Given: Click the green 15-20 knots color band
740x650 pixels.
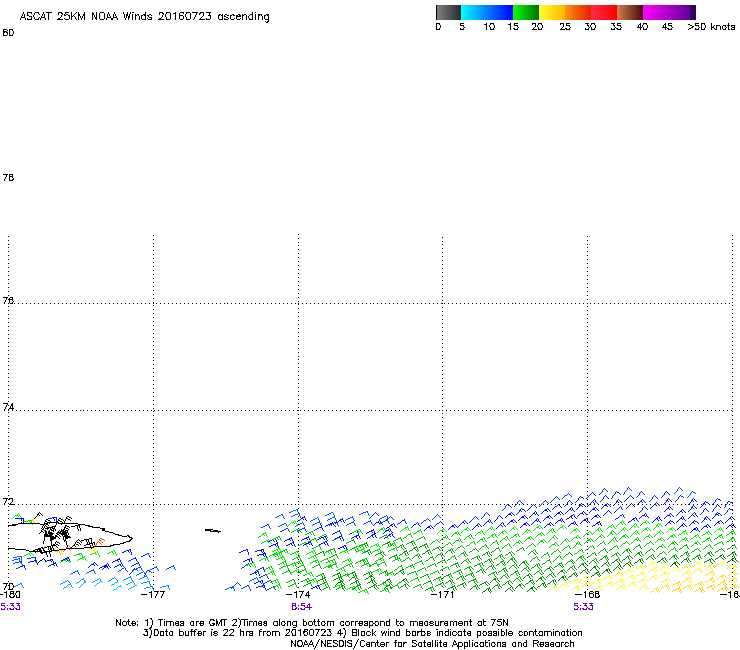Looking at the screenshot, I should (x=526, y=12).
